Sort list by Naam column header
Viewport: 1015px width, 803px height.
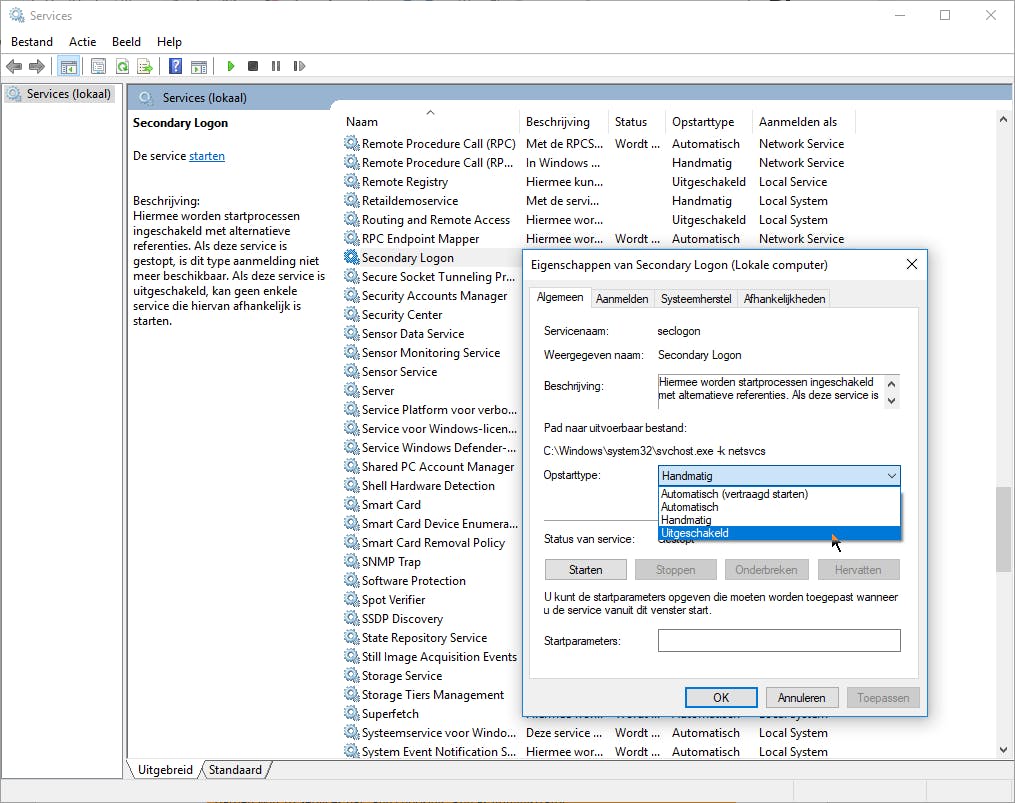362,122
